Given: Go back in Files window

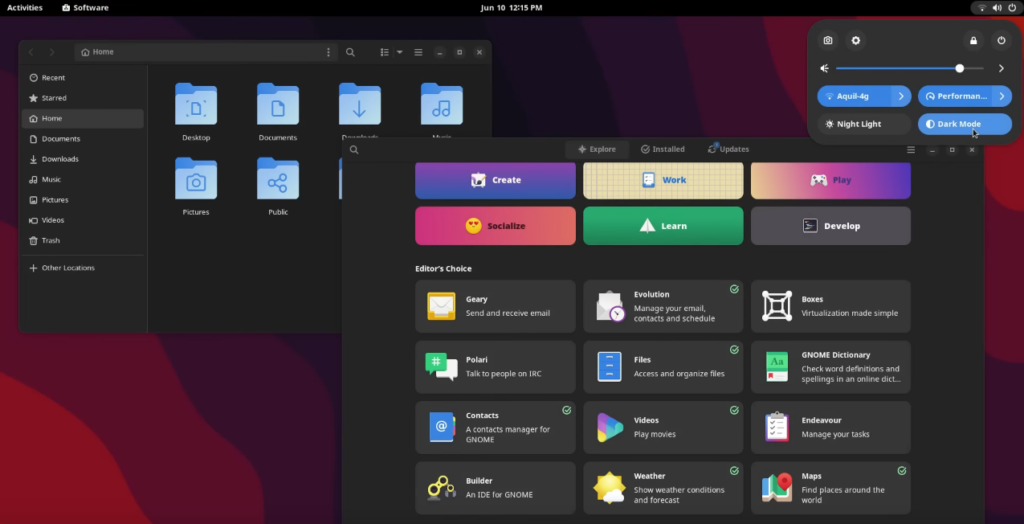Looking at the screenshot, I should coord(31,52).
